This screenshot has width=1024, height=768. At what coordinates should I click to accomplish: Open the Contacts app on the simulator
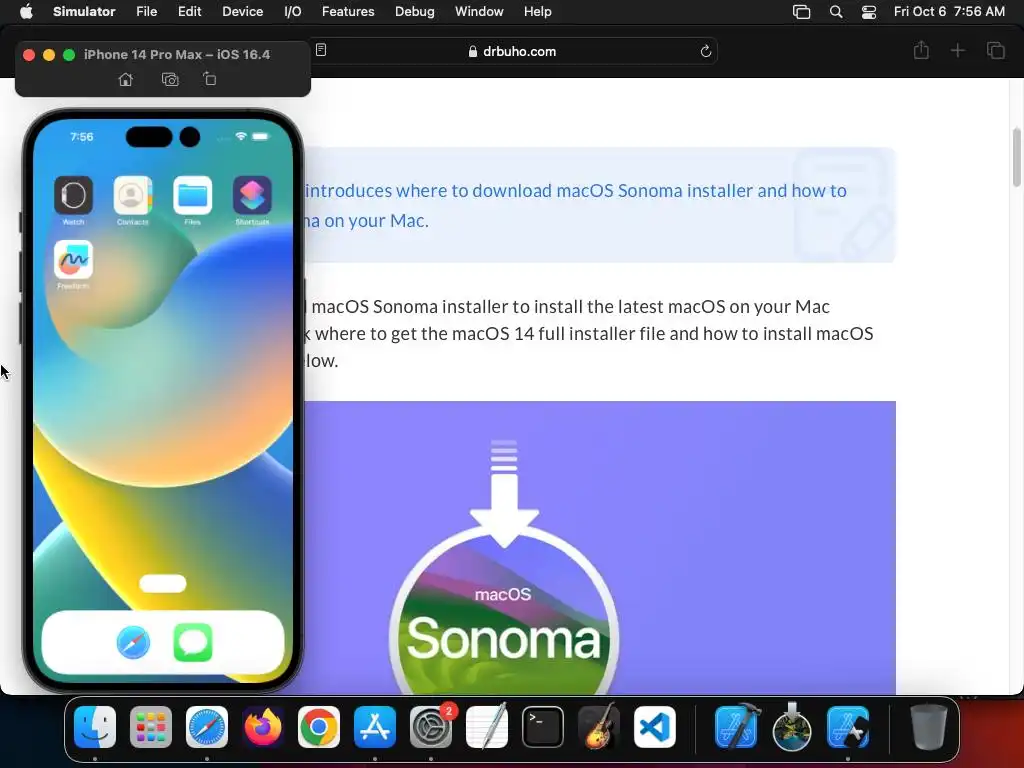[x=133, y=195]
